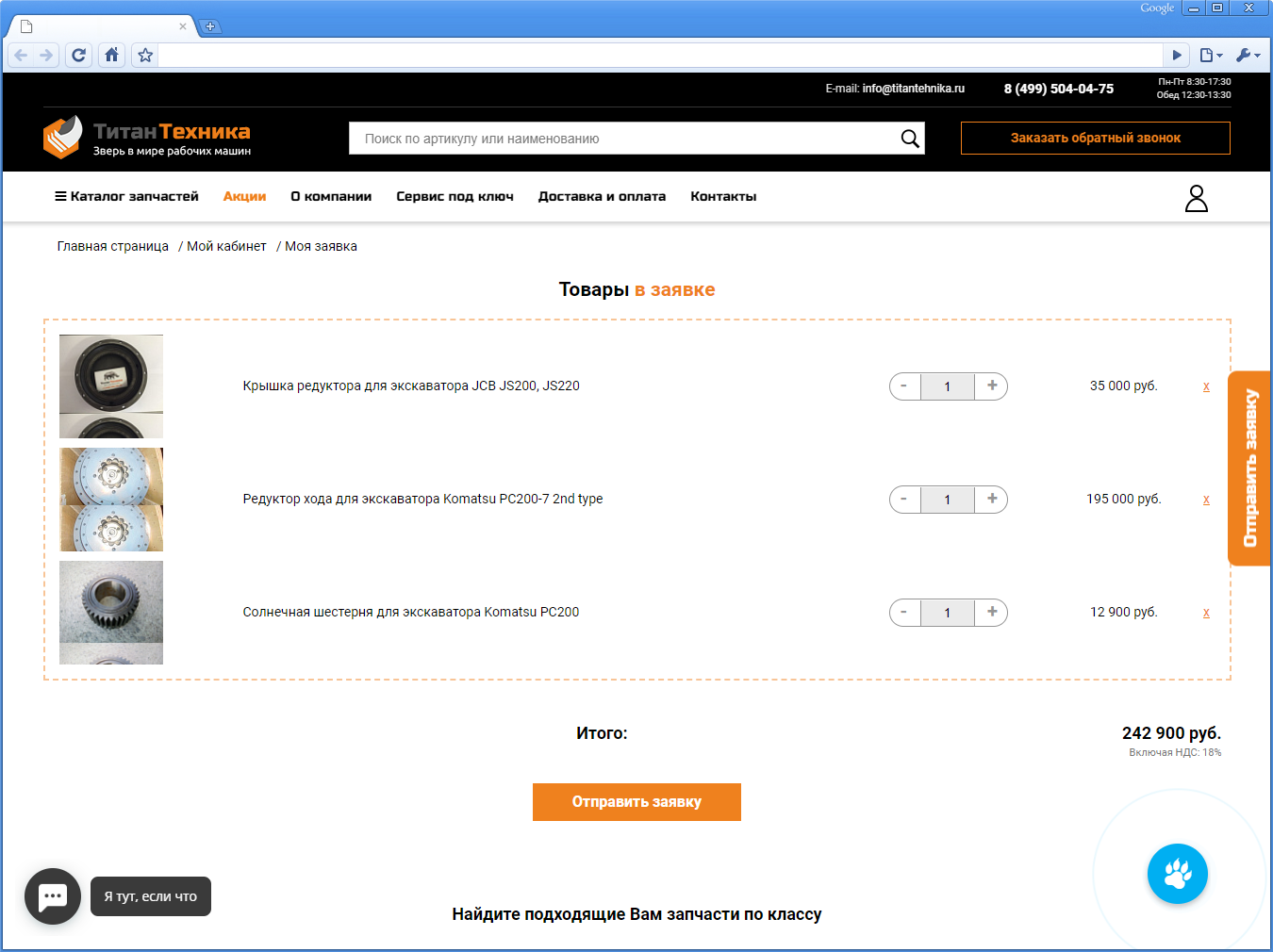Click Заказать обратный звонок button

(1095, 138)
